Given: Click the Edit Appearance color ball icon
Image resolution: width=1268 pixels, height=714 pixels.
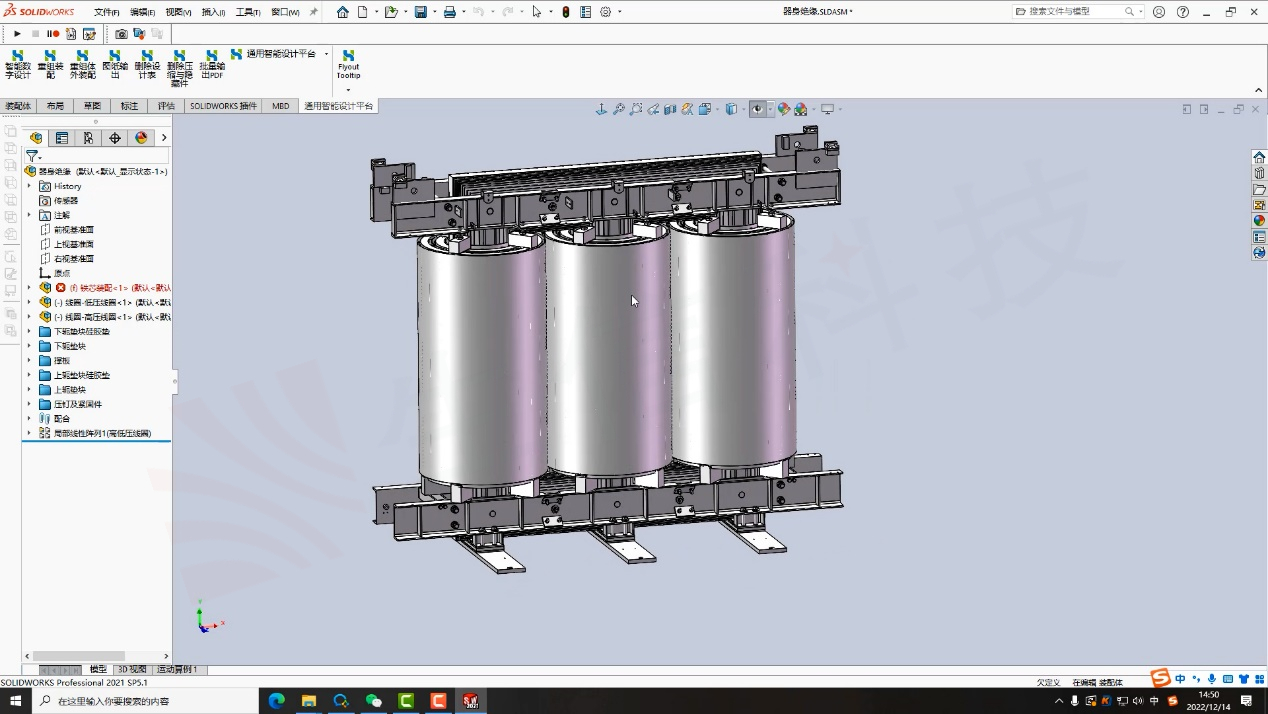Looking at the screenshot, I should pos(784,109).
